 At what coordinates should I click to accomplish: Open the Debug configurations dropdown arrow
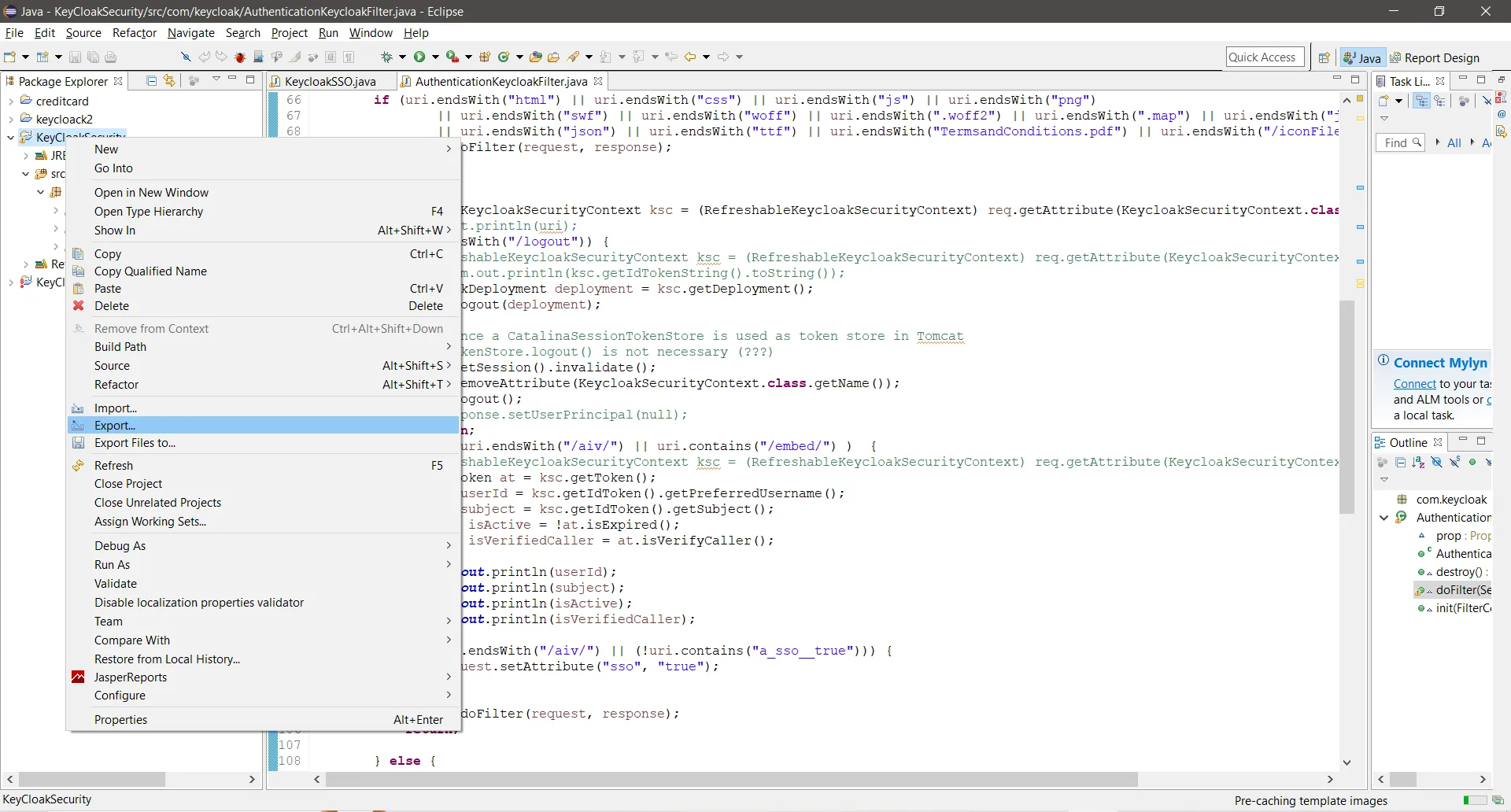[402, 57]
